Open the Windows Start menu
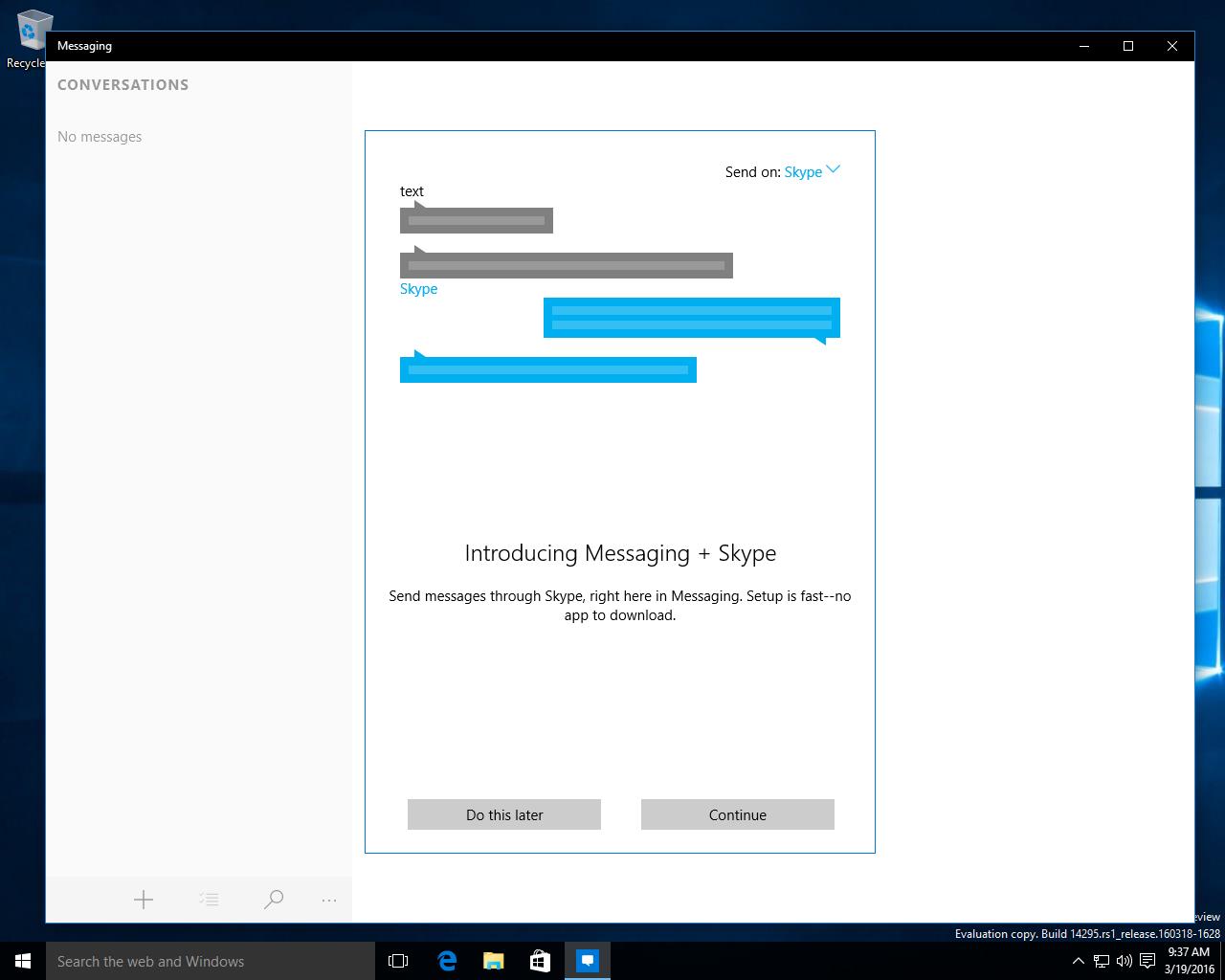 pos(23,961)
